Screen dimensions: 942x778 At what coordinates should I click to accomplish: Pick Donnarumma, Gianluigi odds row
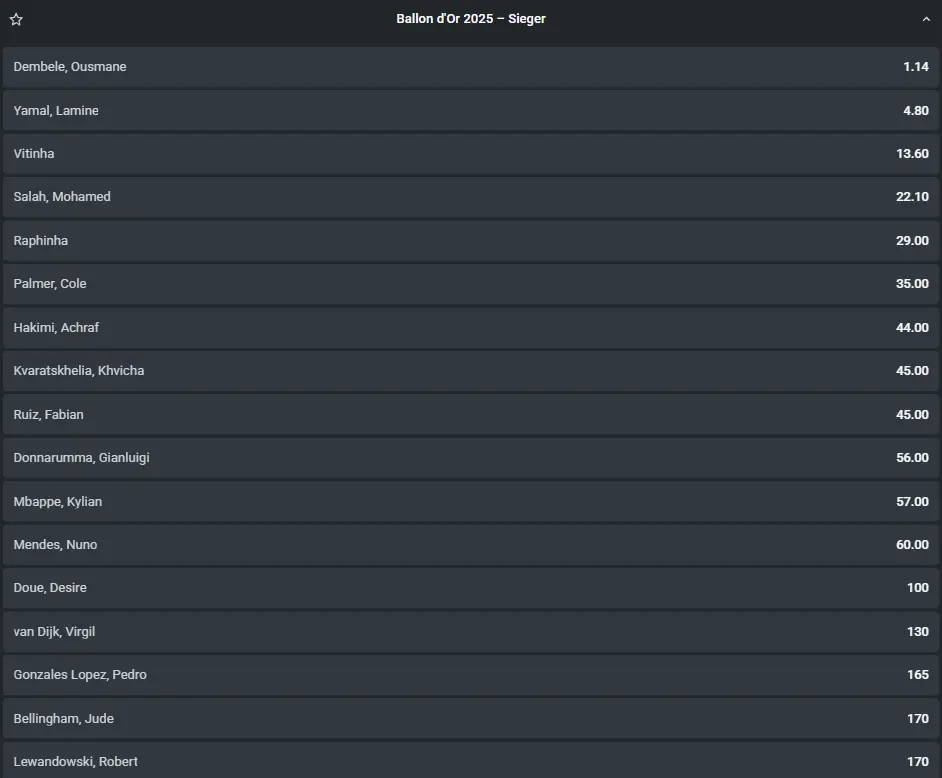point(471,458)
